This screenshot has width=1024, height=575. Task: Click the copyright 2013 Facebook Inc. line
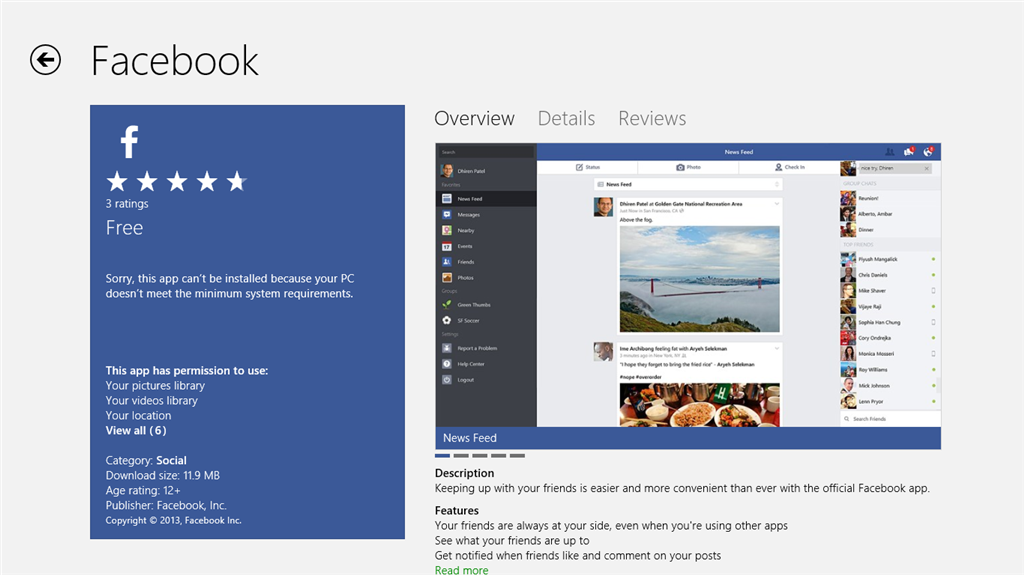[173, 521]
